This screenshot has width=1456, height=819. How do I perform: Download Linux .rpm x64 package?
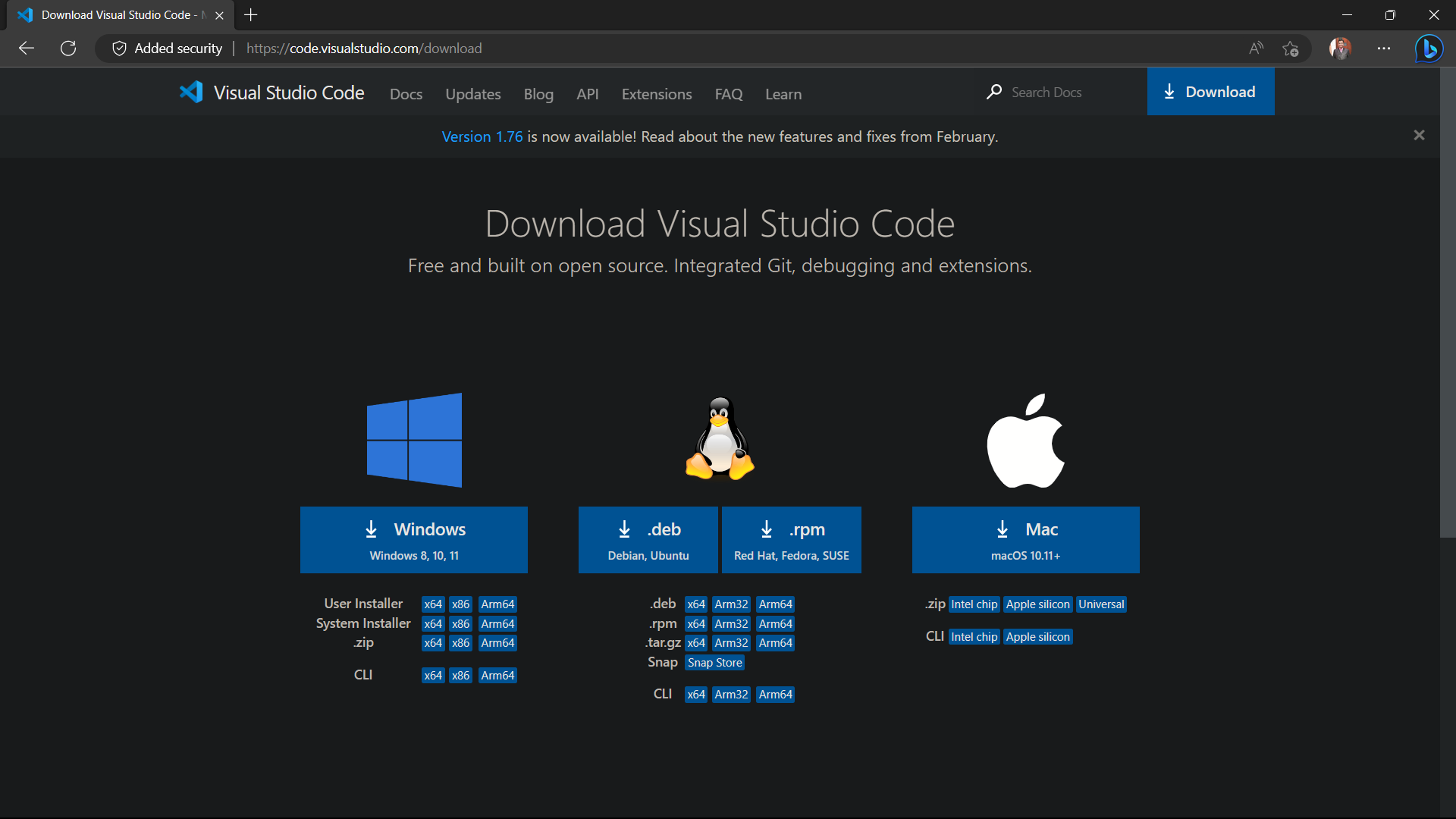696,624
